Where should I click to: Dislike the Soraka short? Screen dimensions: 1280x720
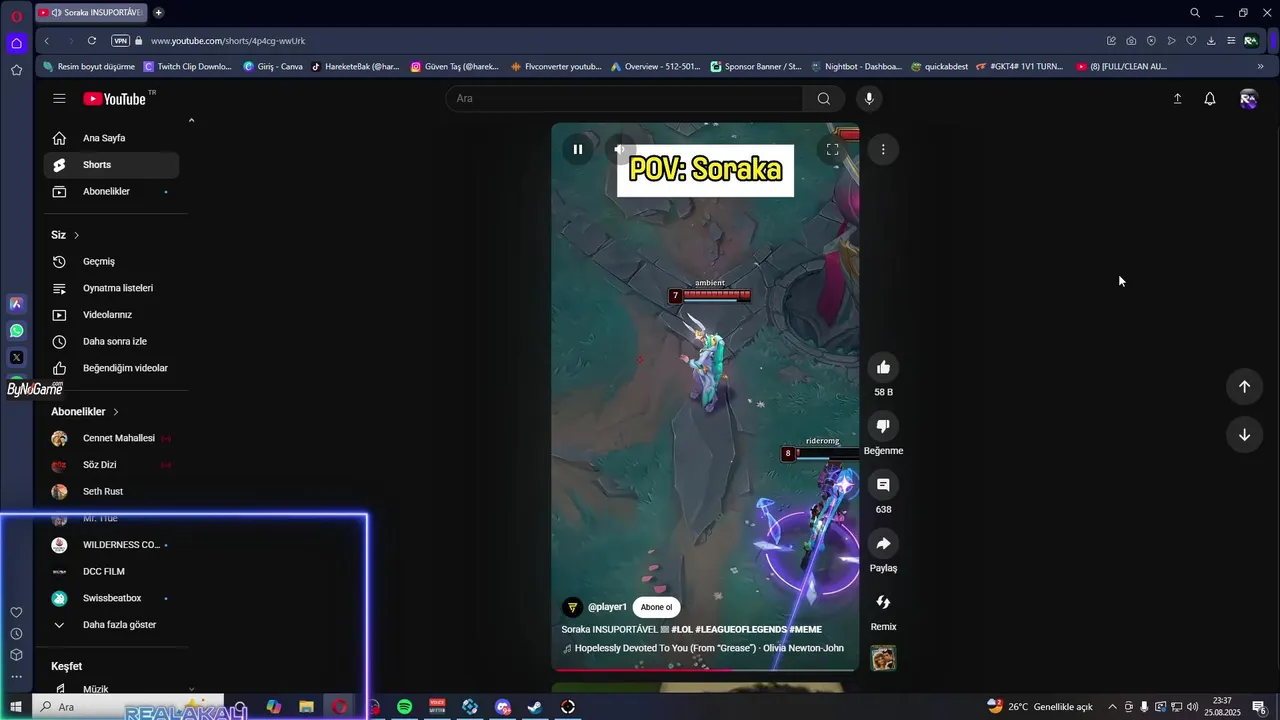click(x=883, y=426)
